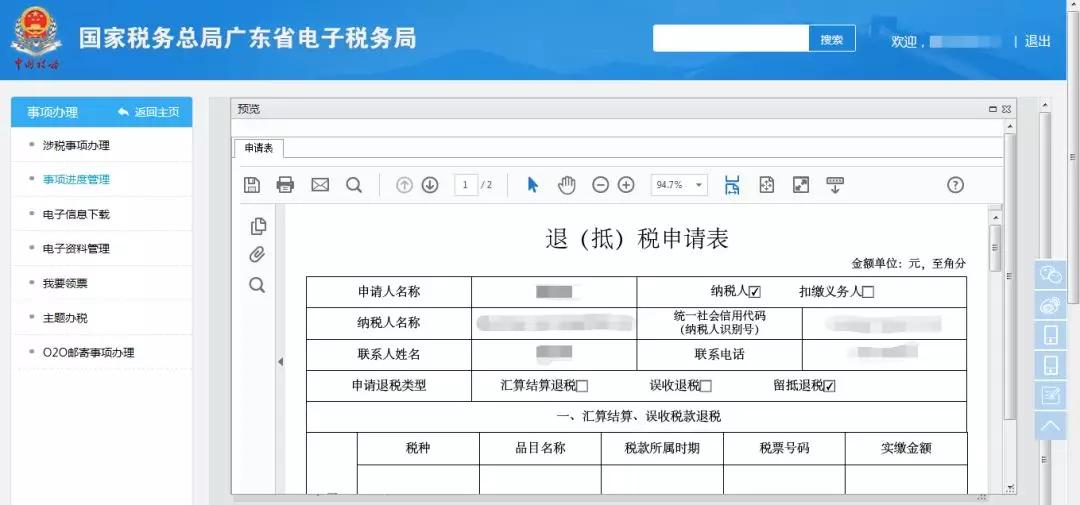Toggle read mode toolbar icon
Viewport: 1080px width, 505px height.
tap(835, 185)
